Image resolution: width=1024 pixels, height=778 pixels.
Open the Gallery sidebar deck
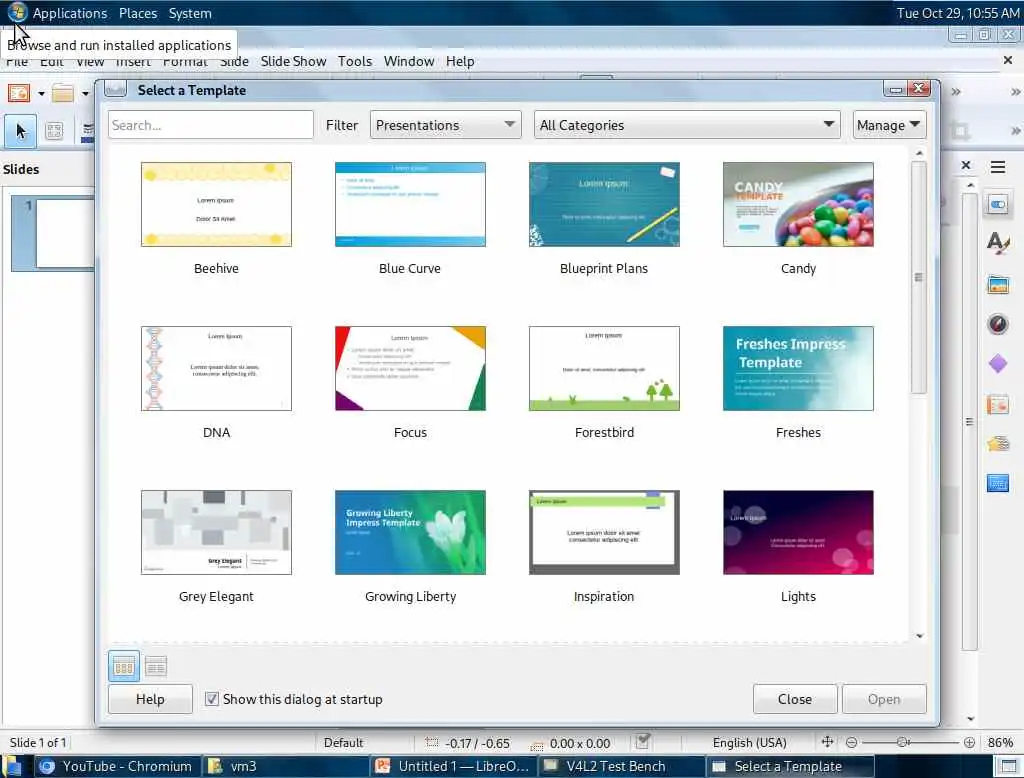998,285
